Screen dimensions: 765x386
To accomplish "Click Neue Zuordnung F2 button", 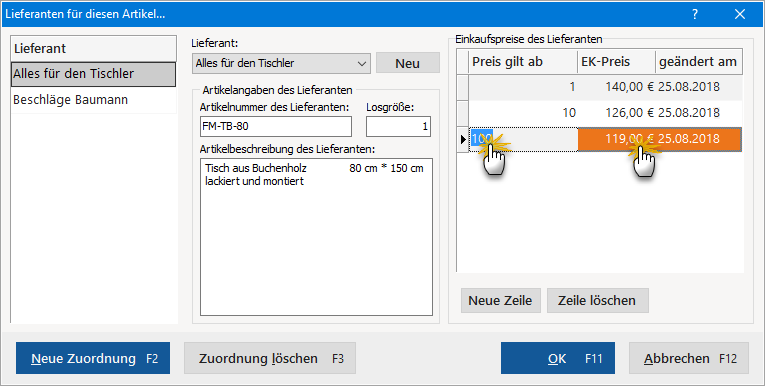I will 93,358.
